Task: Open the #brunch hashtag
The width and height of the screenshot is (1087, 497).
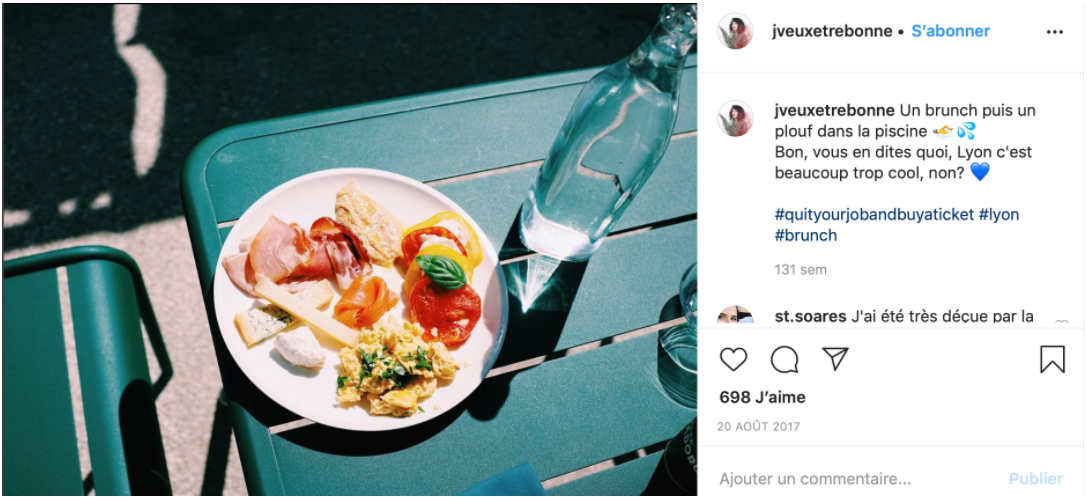Action: (x=806, y=236)
